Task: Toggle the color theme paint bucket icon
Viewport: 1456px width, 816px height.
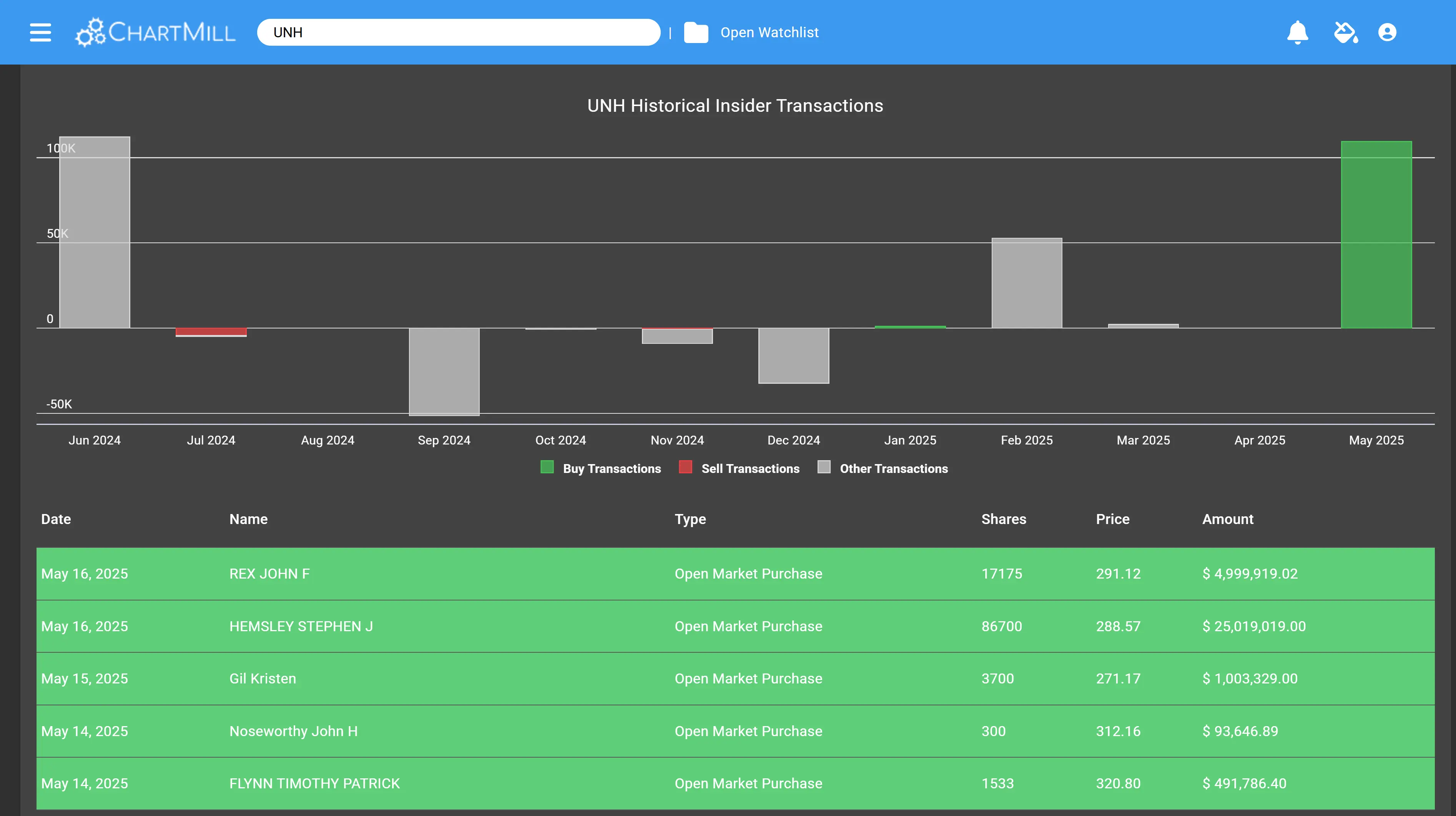Action: pyautogui.click(x=1346, y=32)
